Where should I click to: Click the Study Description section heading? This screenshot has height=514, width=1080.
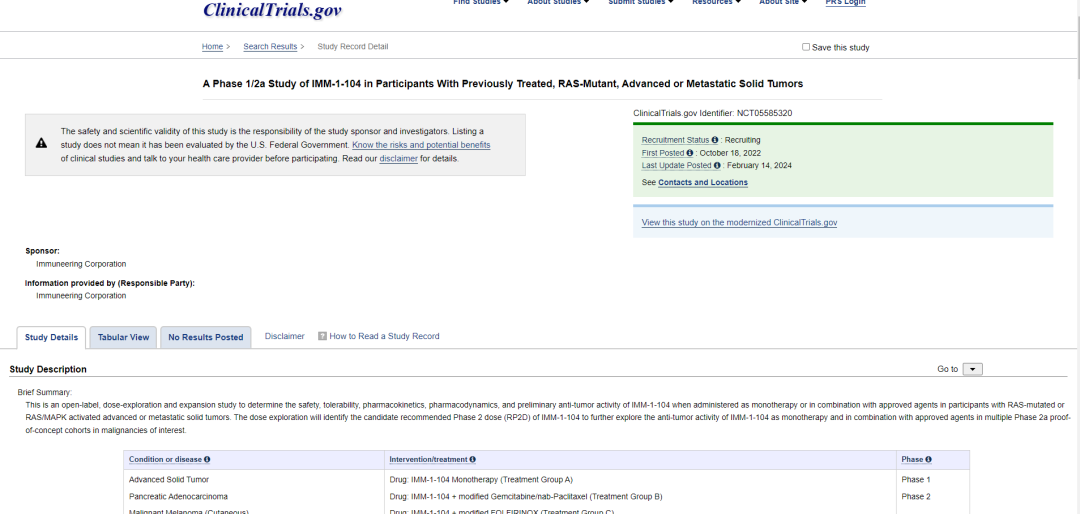point(48,369)
